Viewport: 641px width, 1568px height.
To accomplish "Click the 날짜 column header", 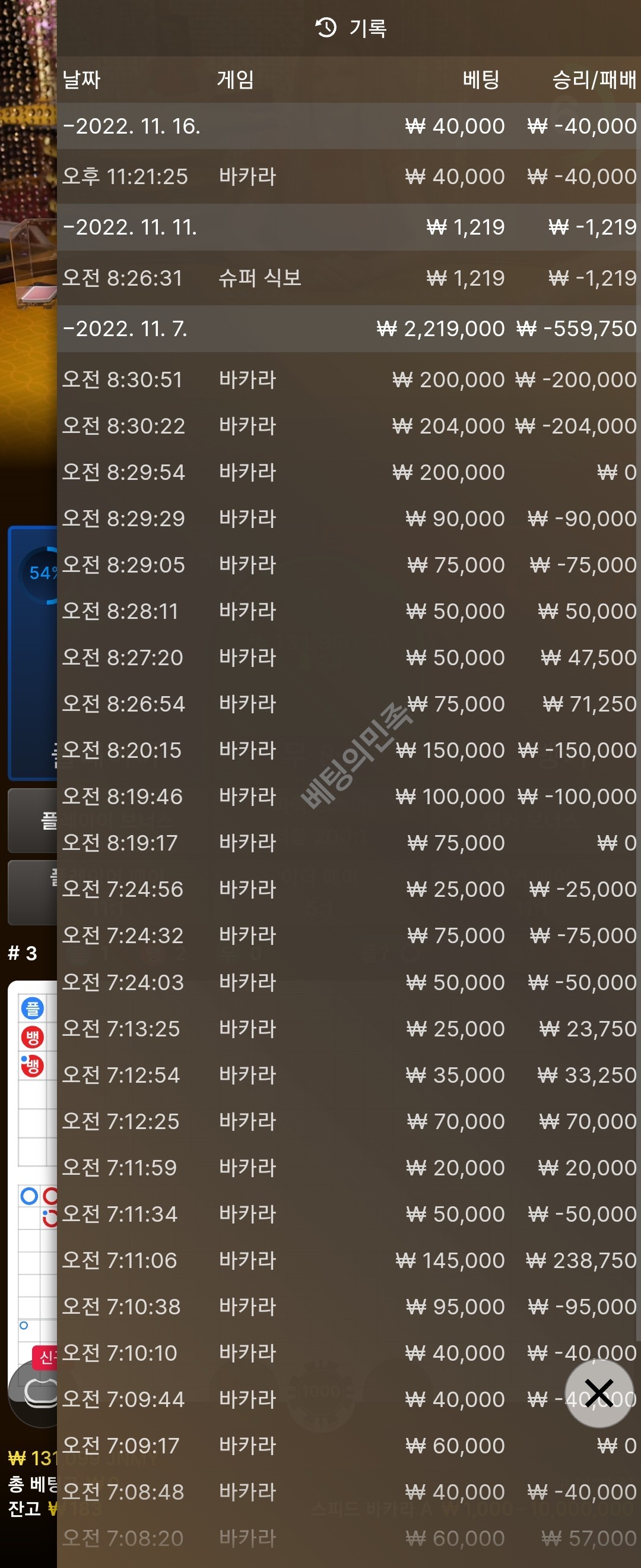I will tap(81, 79).
